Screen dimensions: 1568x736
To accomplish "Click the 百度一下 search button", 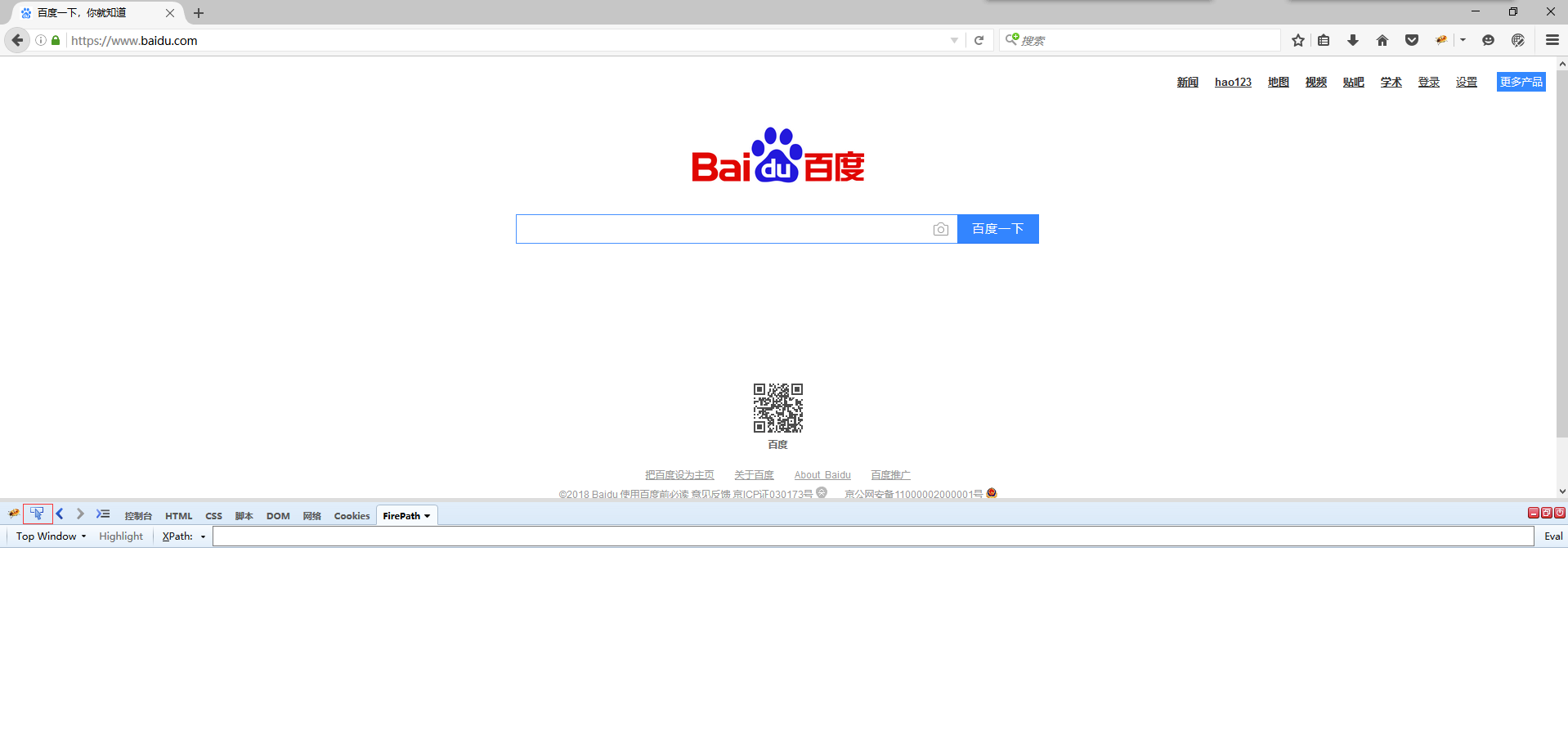I will tap(998, 229).
